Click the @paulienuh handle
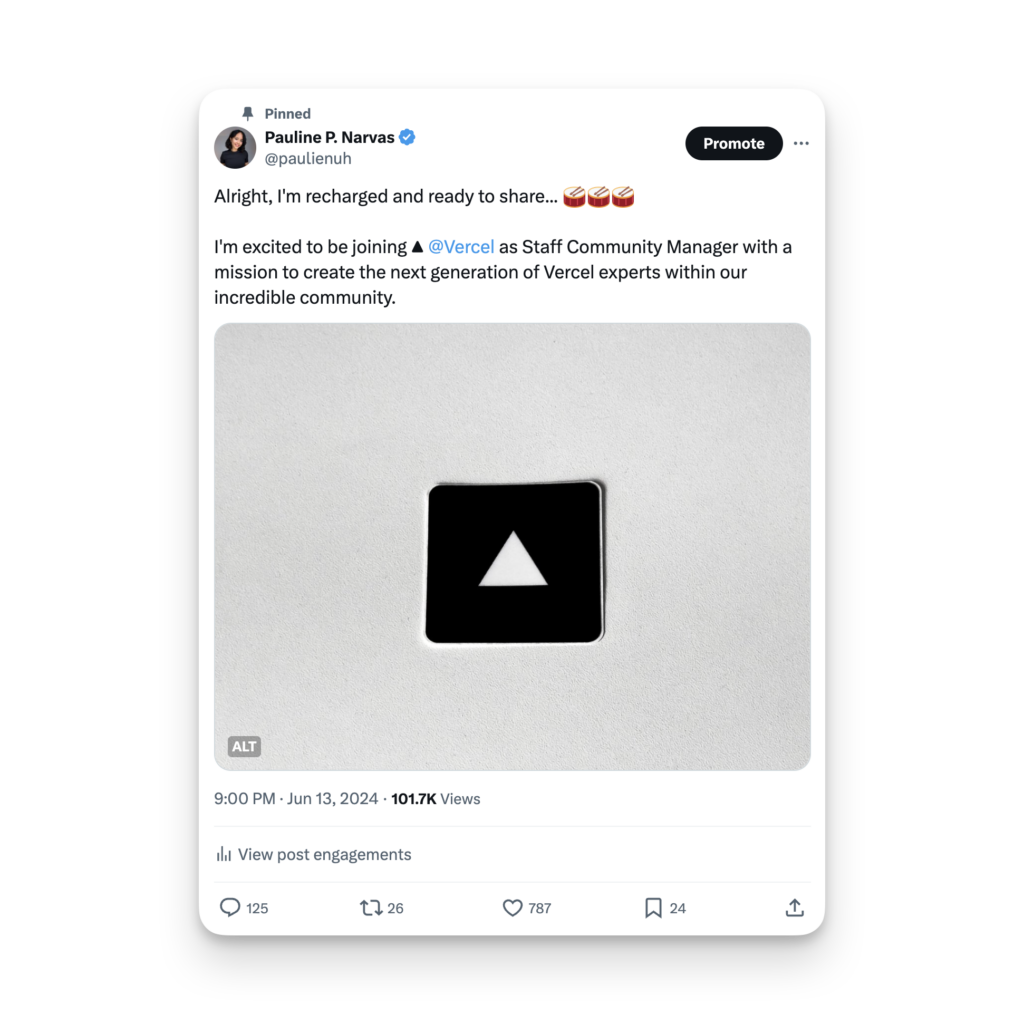 308,159
